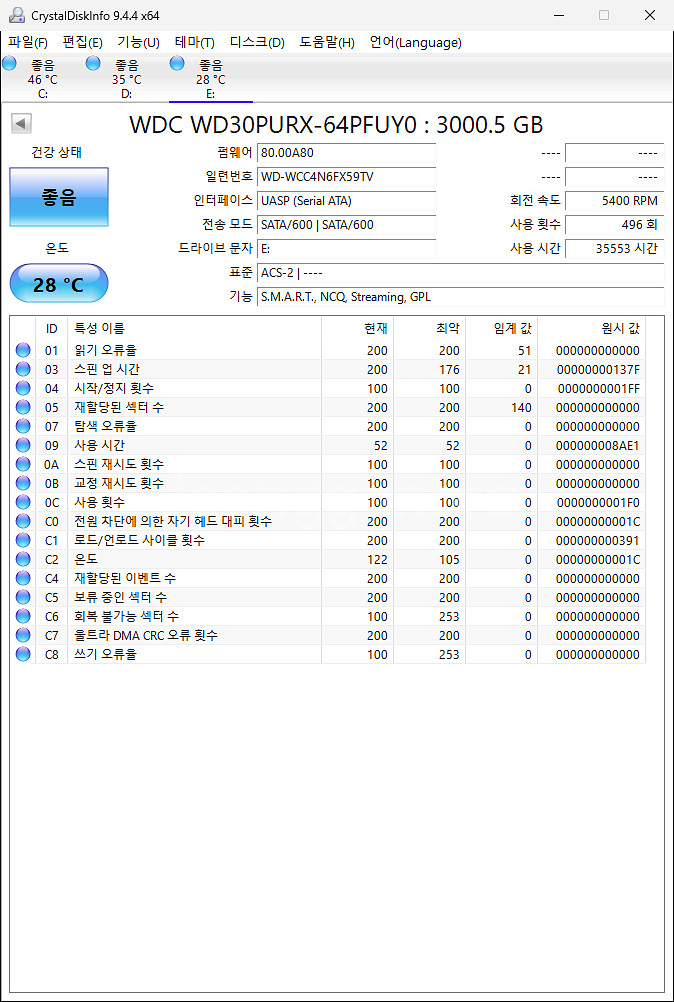Click status orb of attribute C6 회복 불가능 섹터 수

coord(23,617)
